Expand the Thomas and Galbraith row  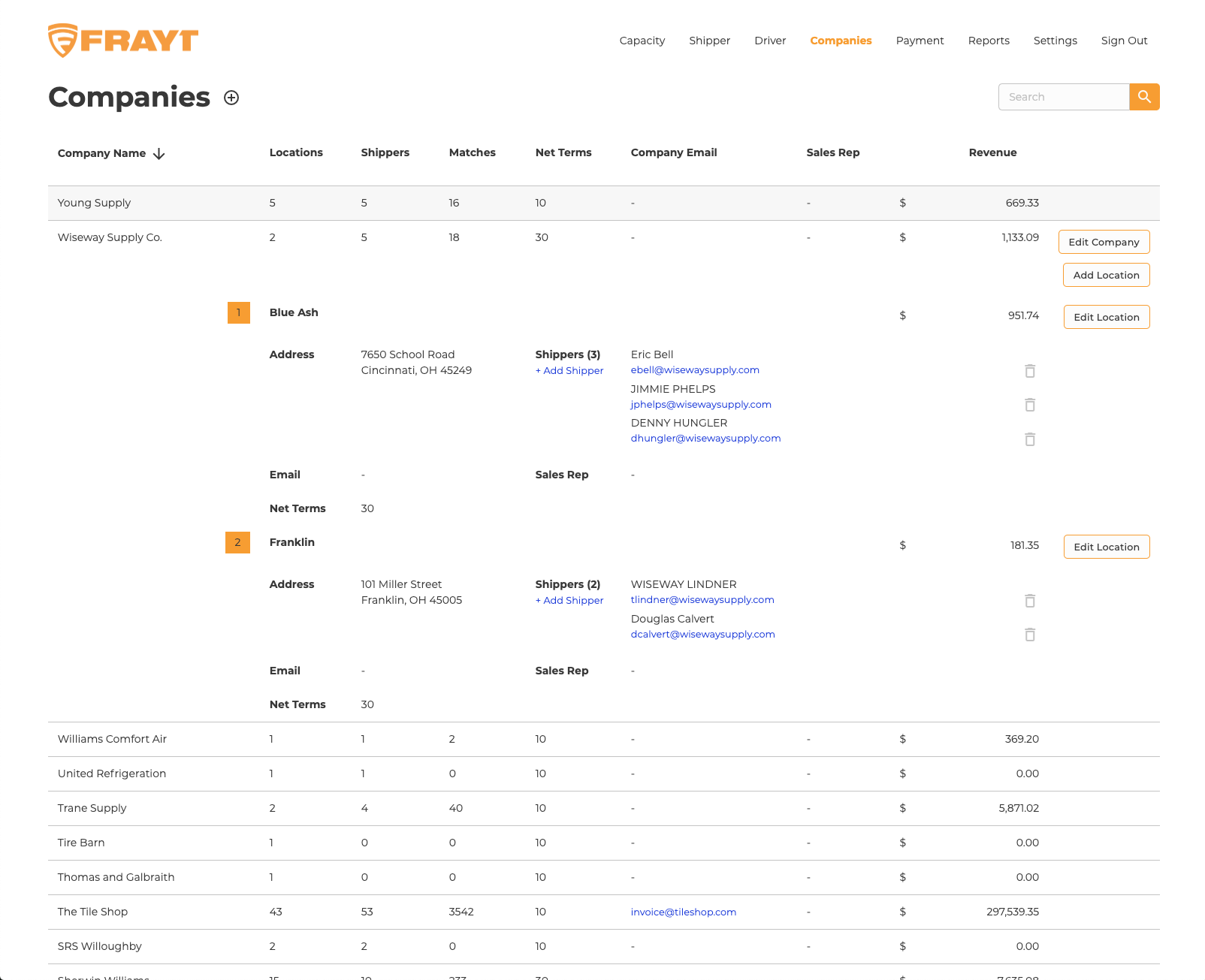click(603, 877)
